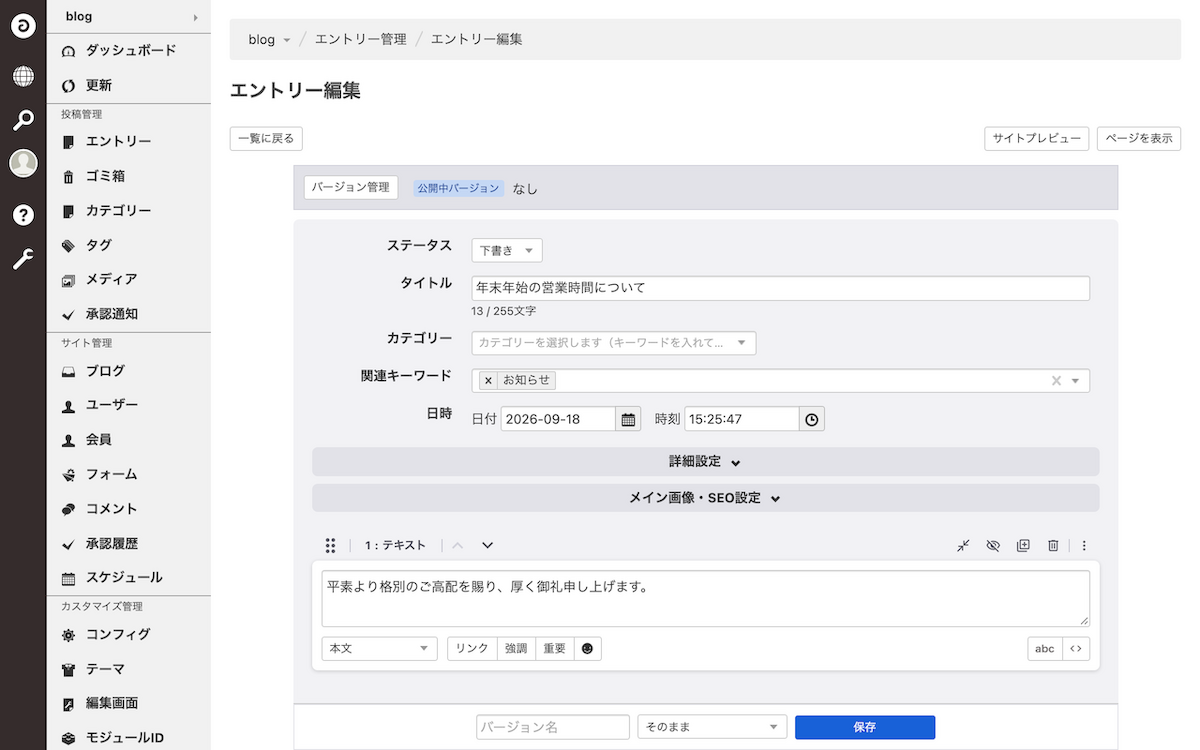
Task: Open ダッシュボード in sidebar
Action: (x=129, y=50)
